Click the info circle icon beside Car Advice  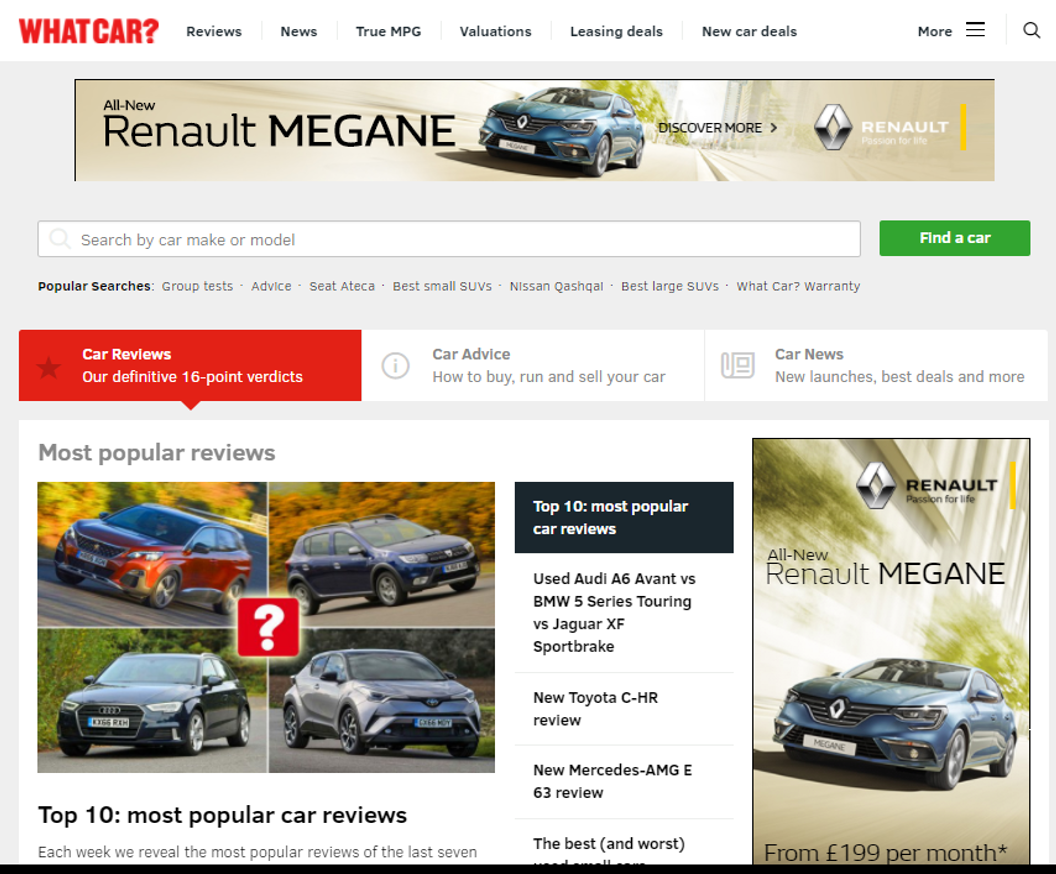(395, 366)
